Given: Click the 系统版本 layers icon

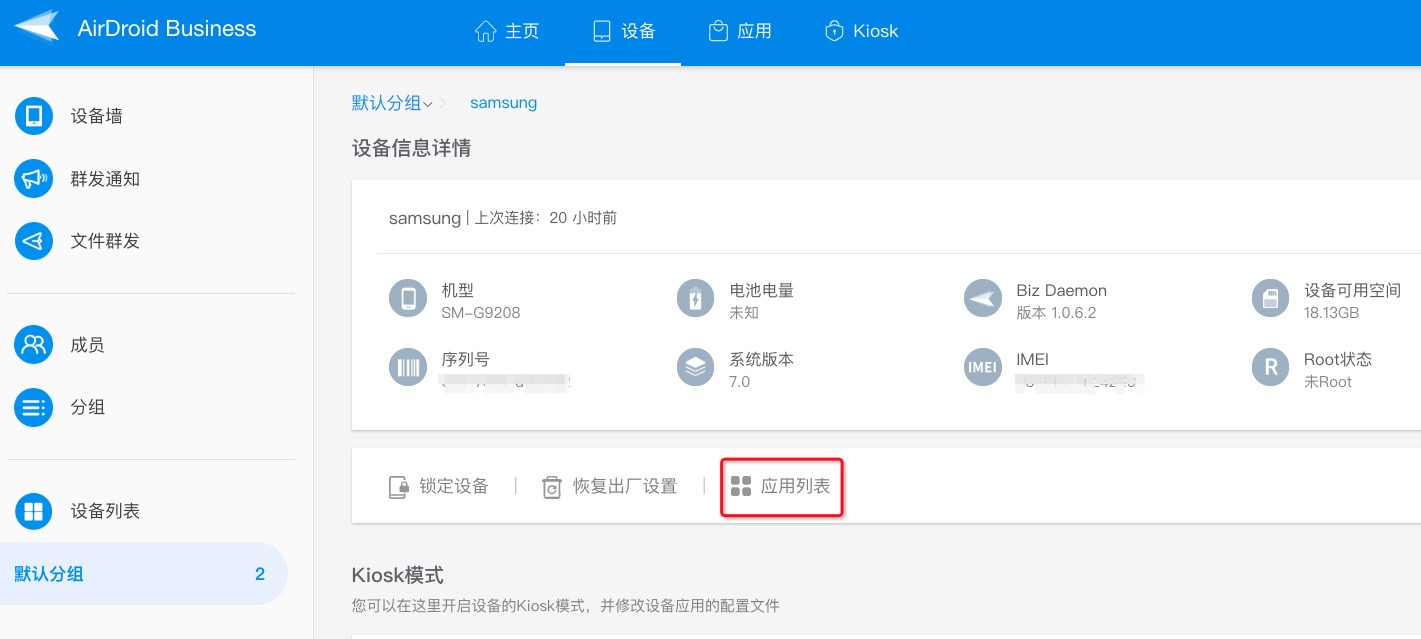Looking at the screenshot, I should 696,367.
